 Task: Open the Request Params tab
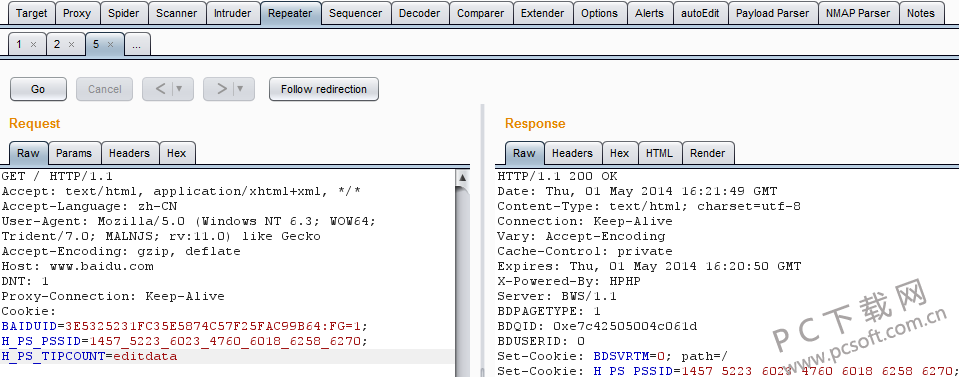point(74,153)
